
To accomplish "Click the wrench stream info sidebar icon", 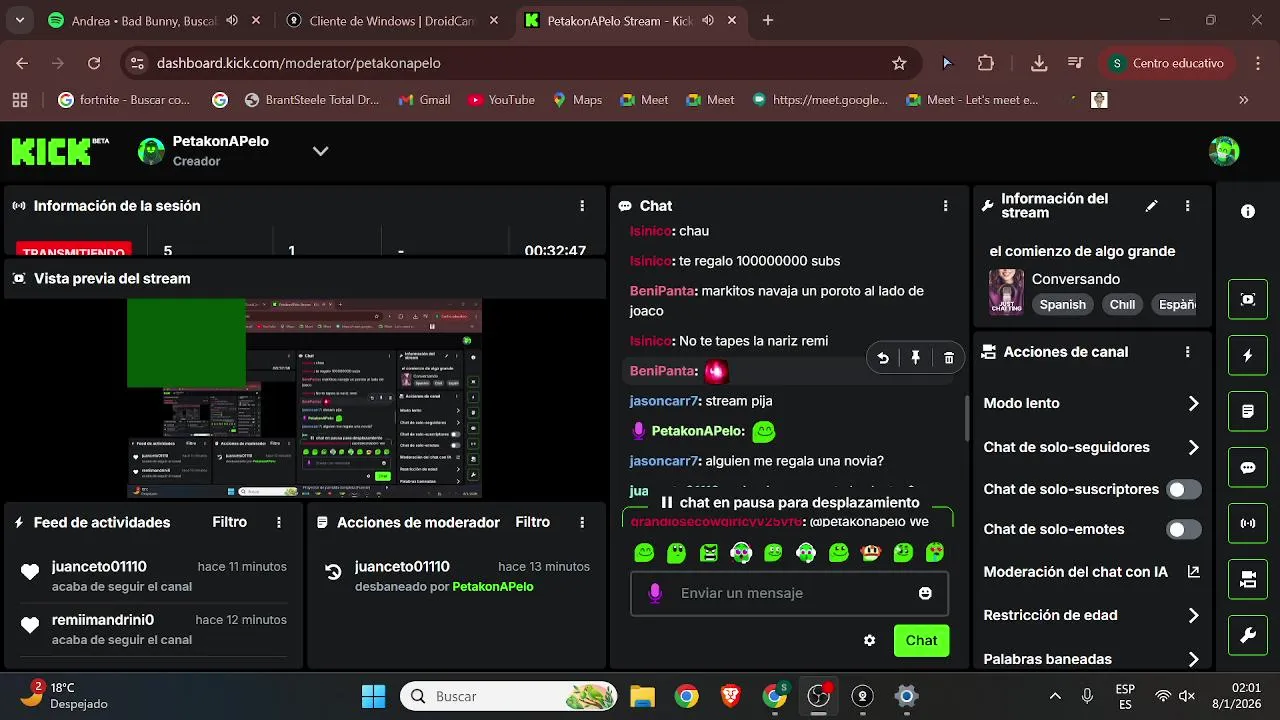I will coord(1247,635).
